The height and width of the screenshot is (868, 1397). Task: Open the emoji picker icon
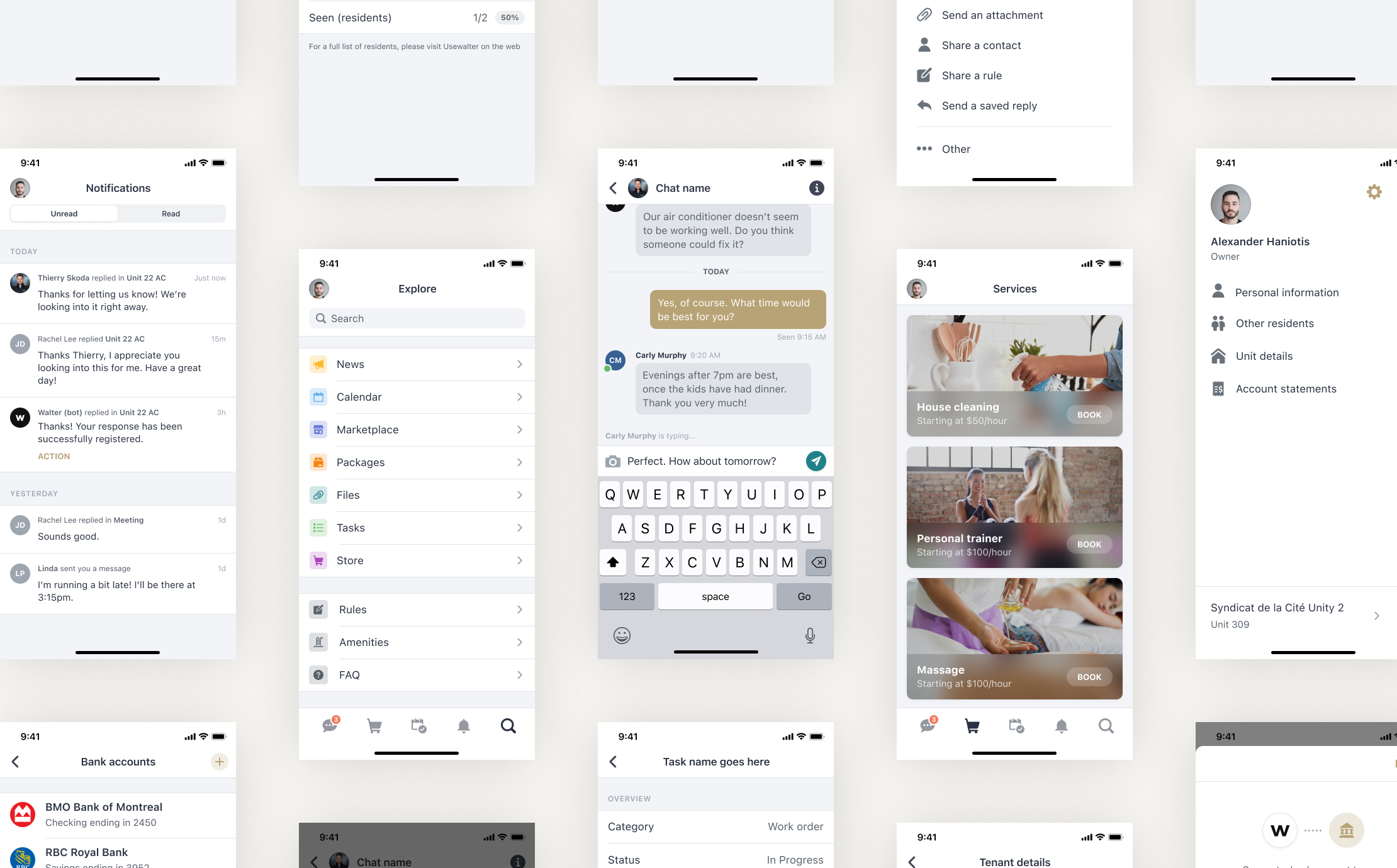(x=622, y=634)
